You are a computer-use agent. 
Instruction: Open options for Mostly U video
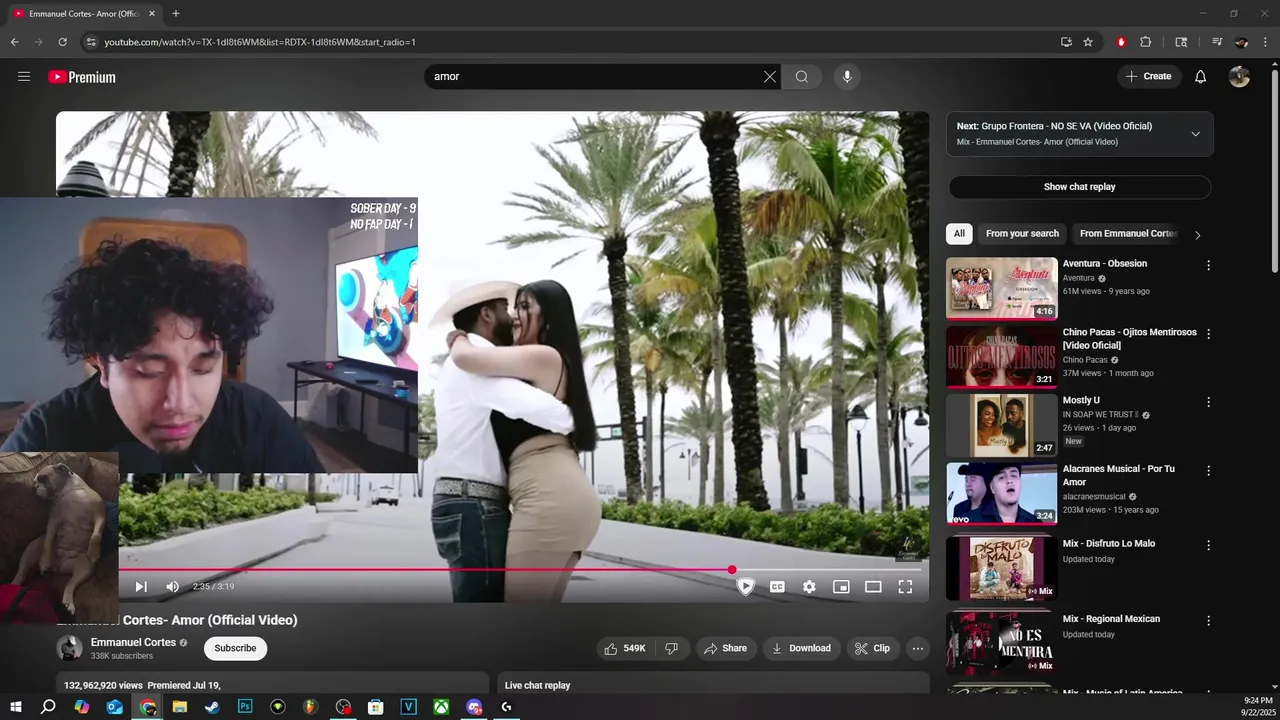coord(1208,402)
